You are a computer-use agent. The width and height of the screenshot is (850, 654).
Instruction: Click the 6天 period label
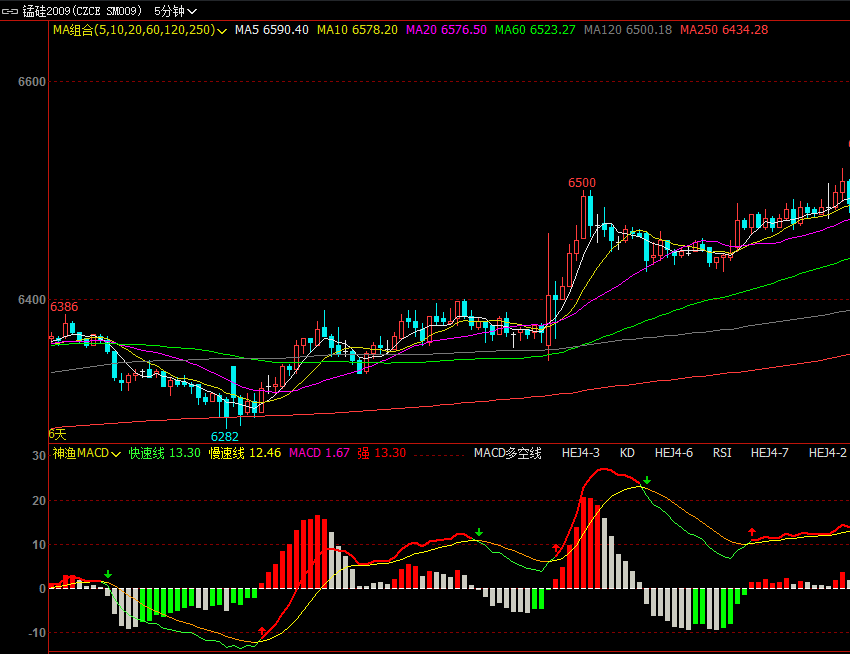[x=57, y=434]
